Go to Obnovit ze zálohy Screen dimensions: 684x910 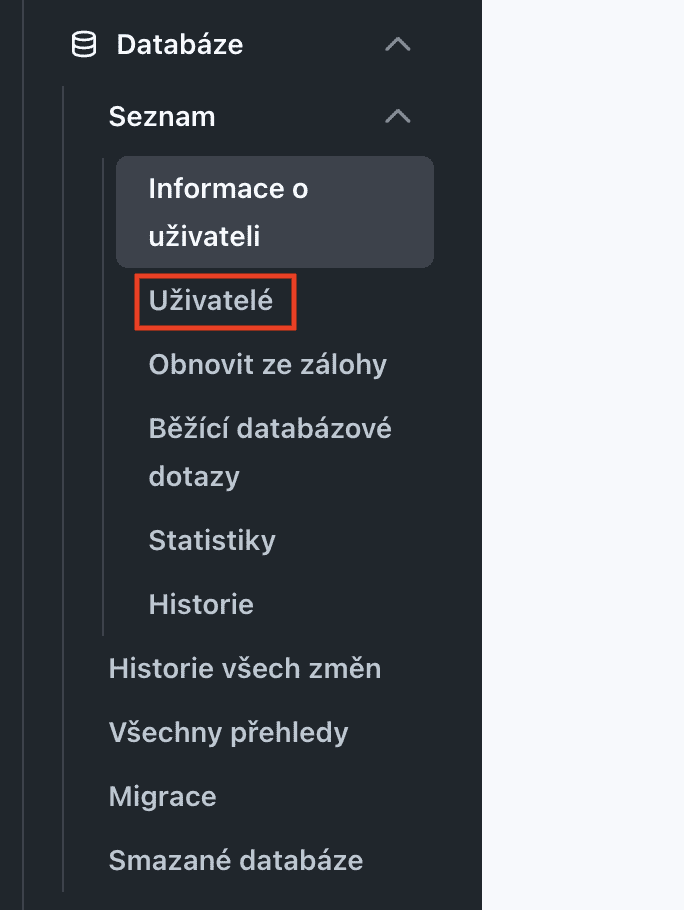(x=267, y=364)
